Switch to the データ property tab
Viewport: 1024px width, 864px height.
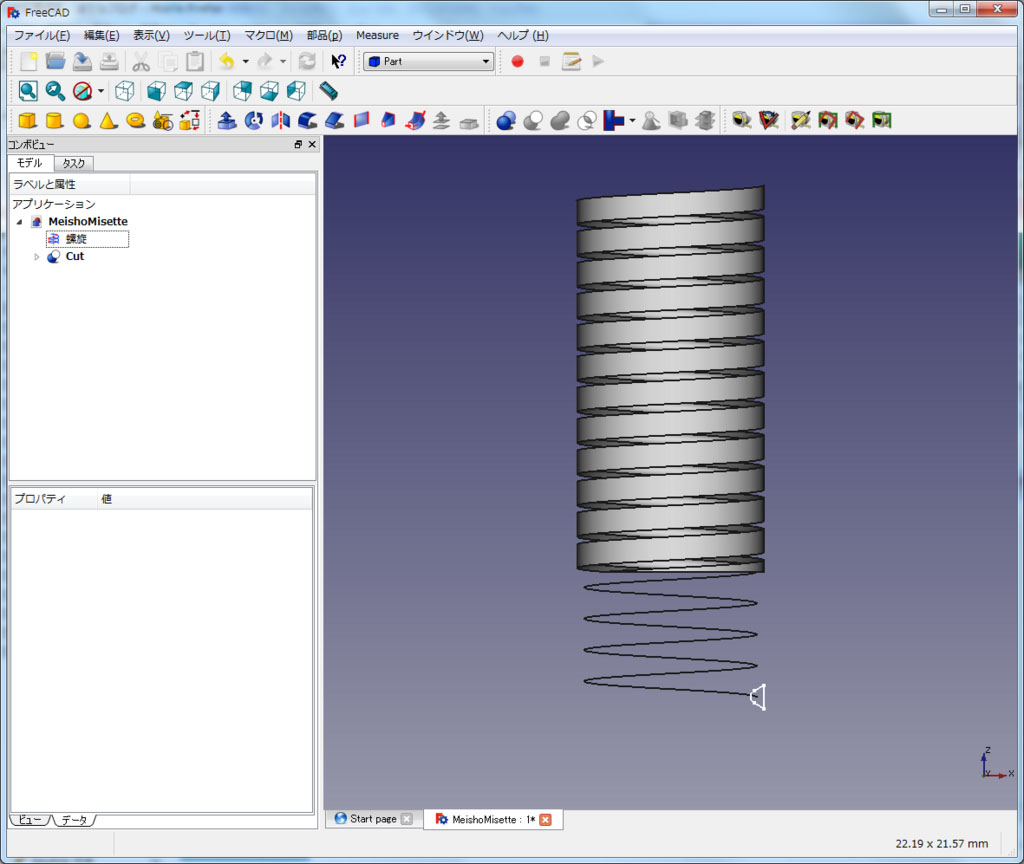74,820
